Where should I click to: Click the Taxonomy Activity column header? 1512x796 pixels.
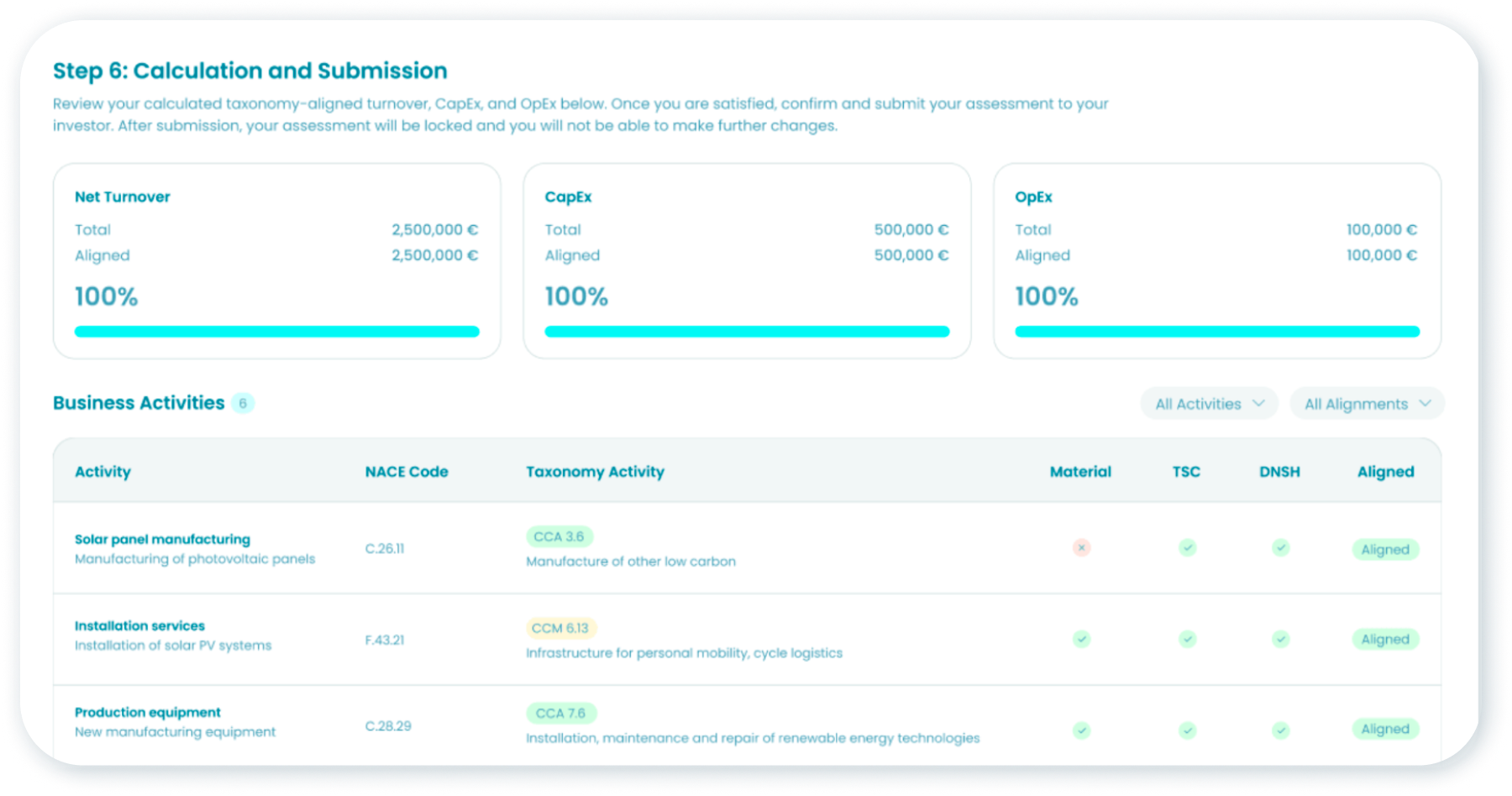pos(595,472)
